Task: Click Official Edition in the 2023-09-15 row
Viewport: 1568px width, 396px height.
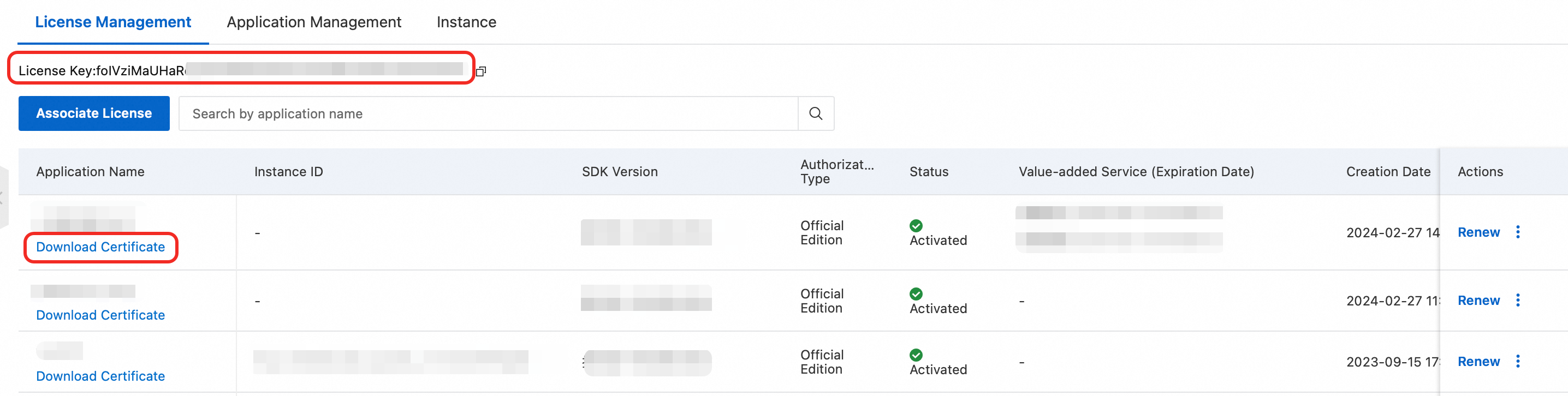Action: (822, 362)
